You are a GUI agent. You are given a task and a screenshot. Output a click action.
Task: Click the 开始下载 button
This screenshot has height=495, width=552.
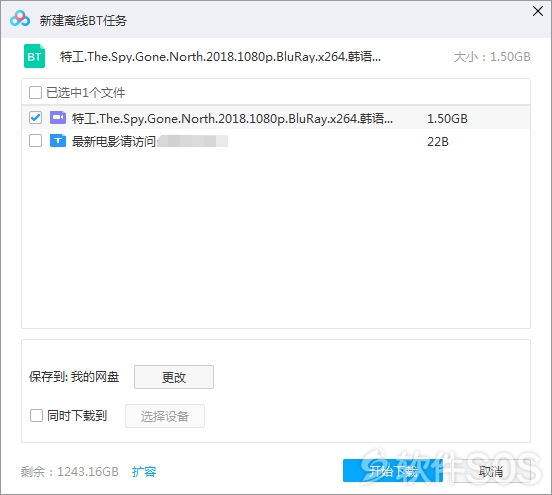pos(393,471)
